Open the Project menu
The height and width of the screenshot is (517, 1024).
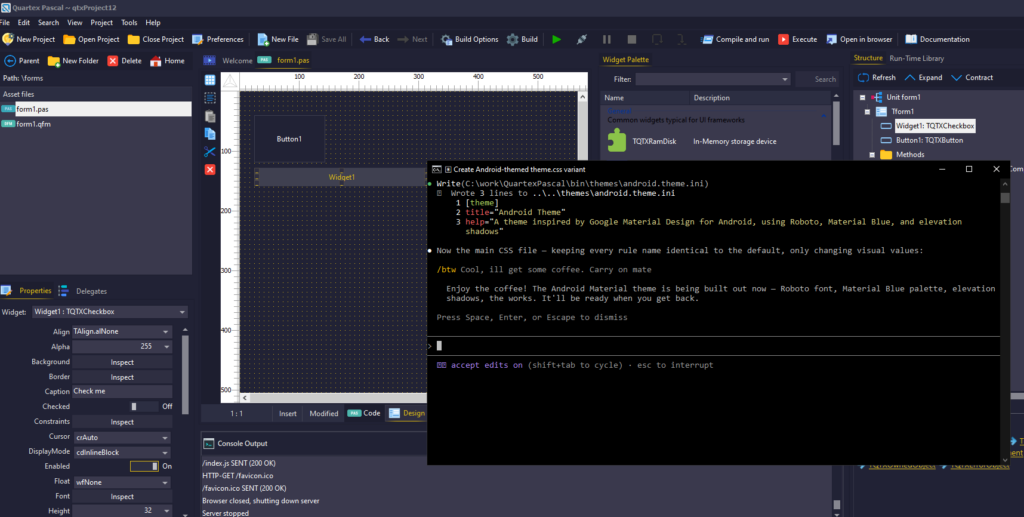click(x=101, y=22)
